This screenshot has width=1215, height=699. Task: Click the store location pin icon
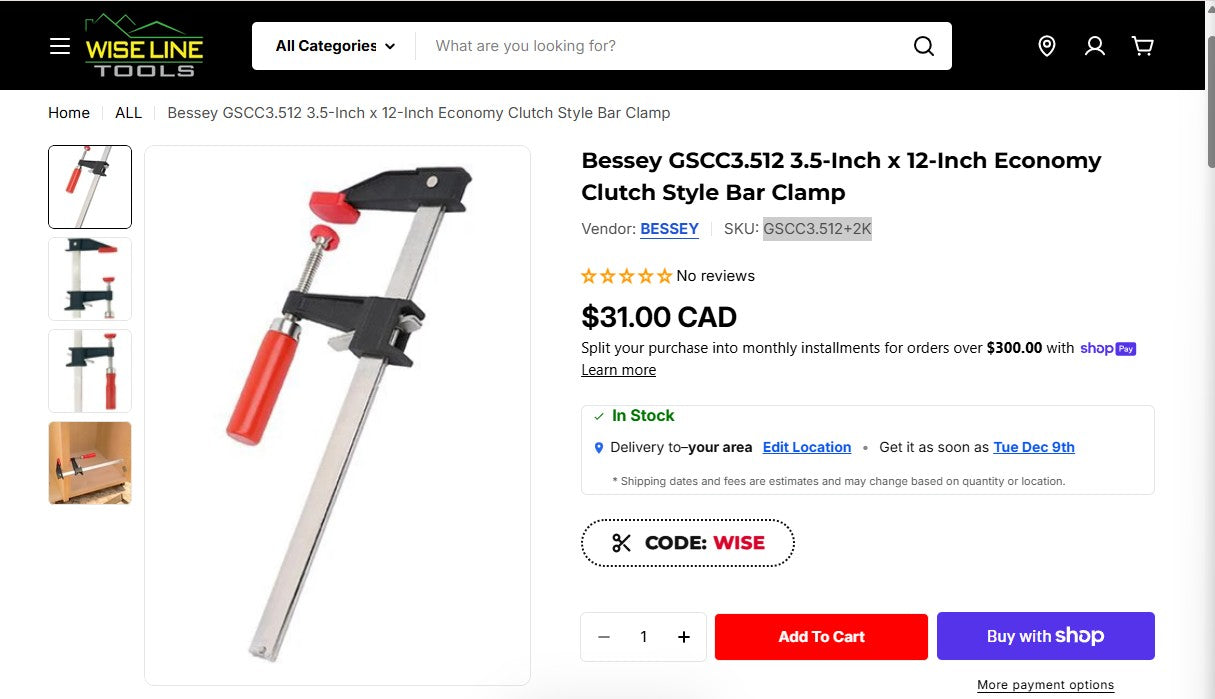pyautogui.click(x=1046, y=45)
